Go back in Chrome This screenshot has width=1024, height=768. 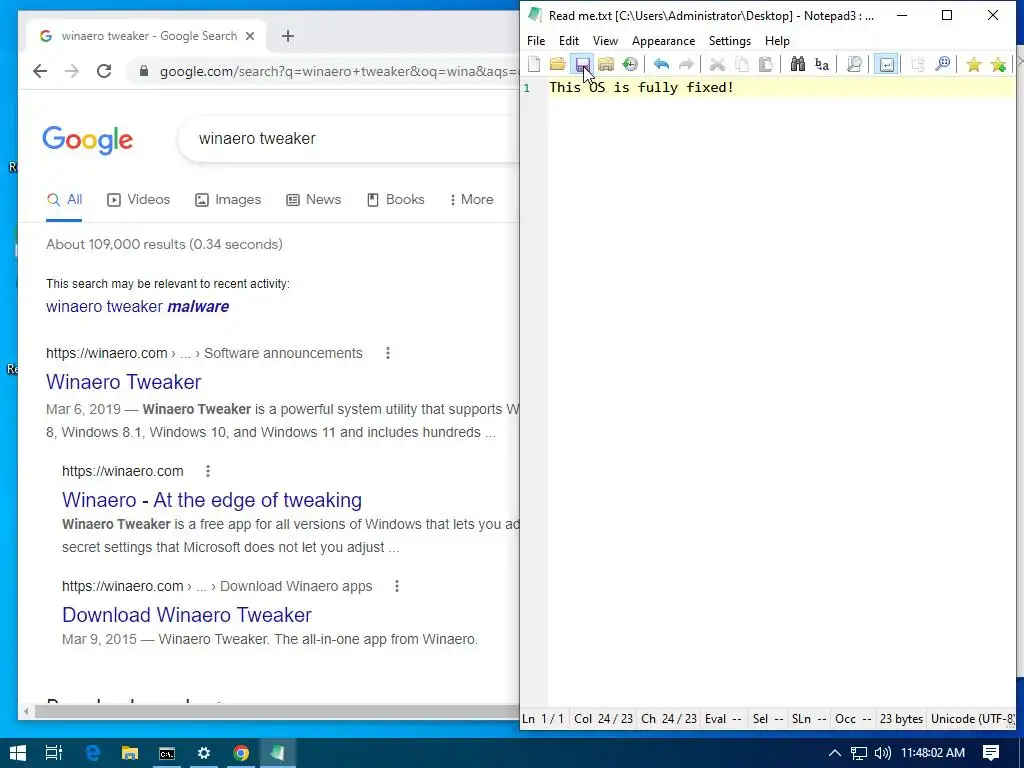[40, 71]
